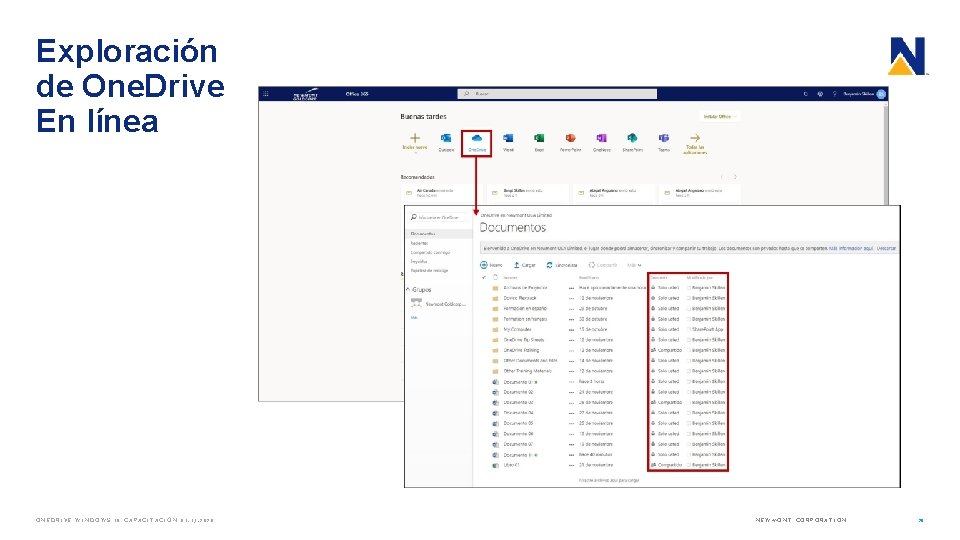Launch the SharePoint app icon

click(x=632, y=138)
